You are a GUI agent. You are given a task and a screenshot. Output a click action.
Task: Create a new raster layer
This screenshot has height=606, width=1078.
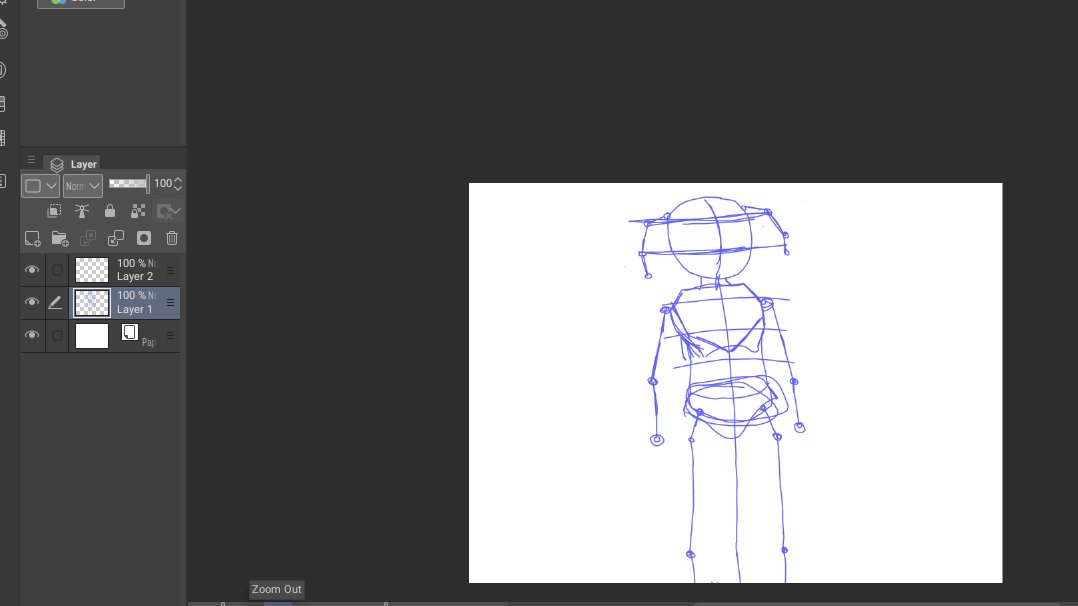point(32,239)
